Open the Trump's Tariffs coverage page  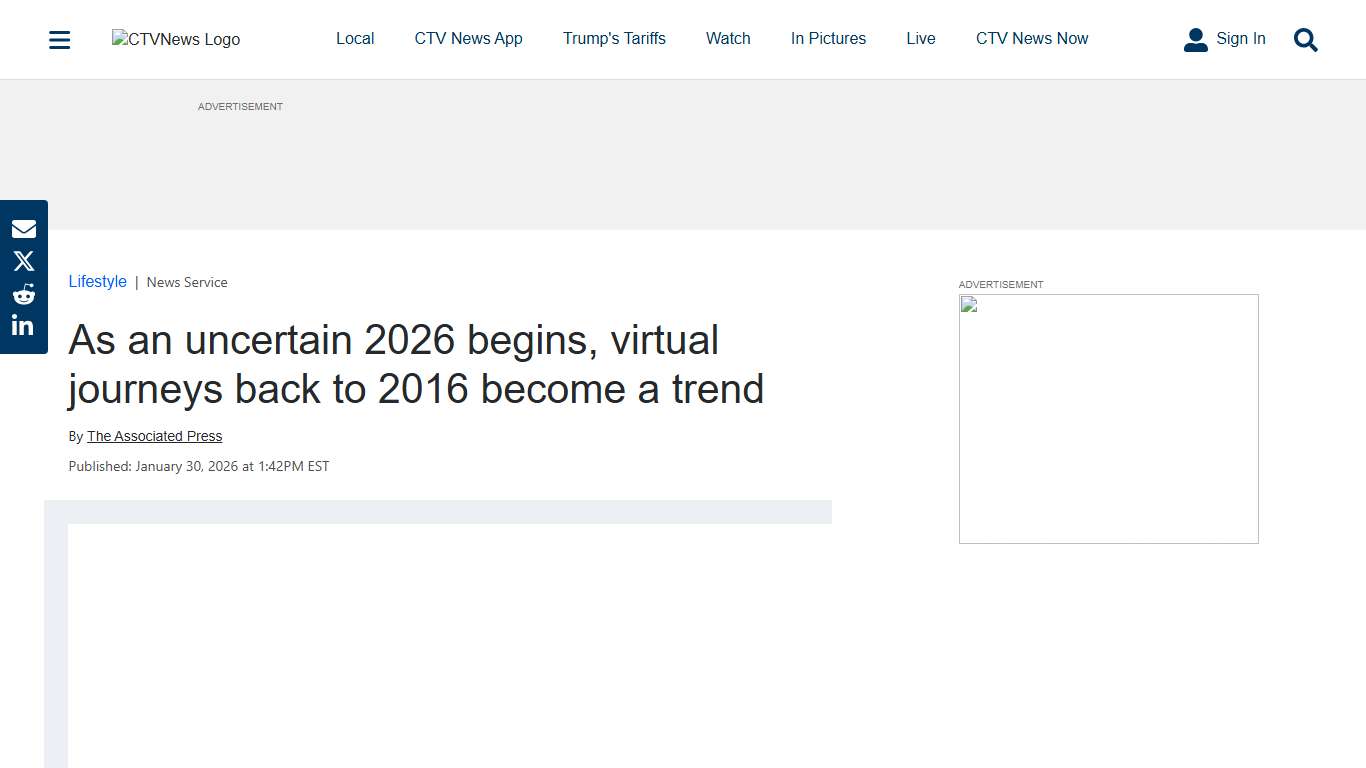pyautogui.click(x=614, y=38)
